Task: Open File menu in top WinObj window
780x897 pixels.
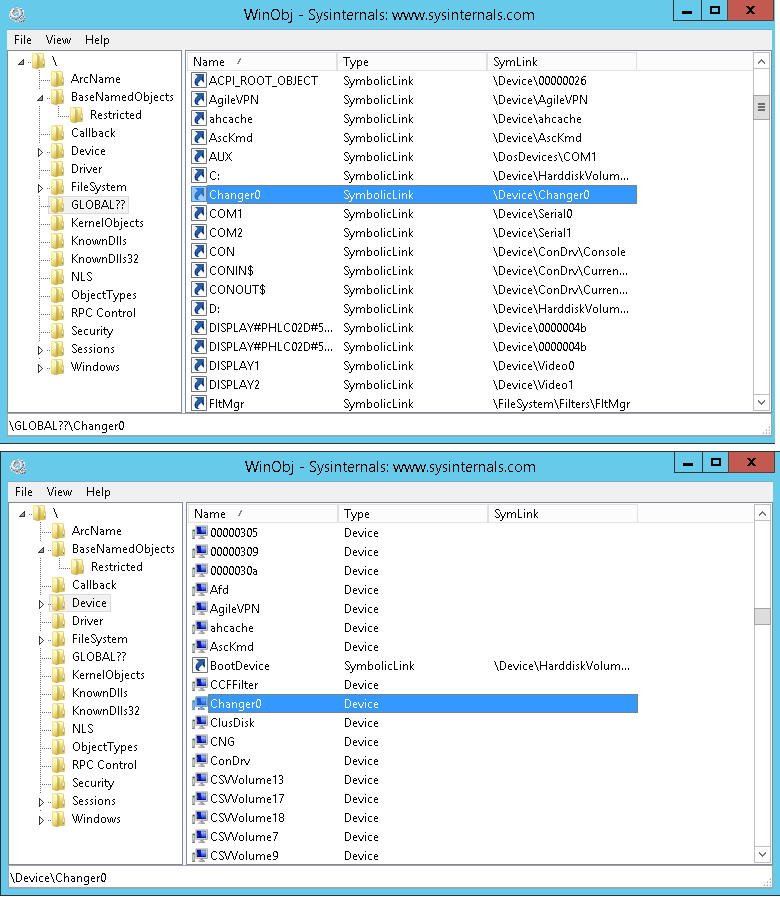Action: click(x=23, y=40)
